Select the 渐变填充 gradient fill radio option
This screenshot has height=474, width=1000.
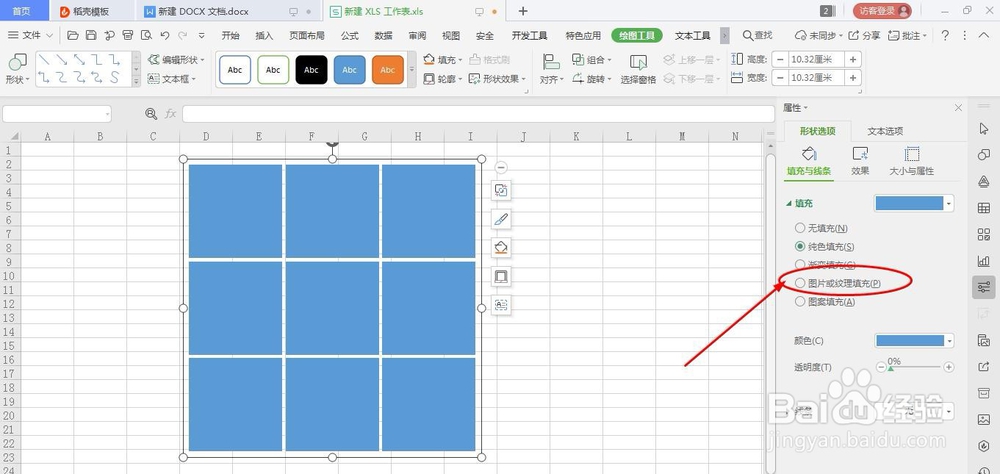pos(800,264)
